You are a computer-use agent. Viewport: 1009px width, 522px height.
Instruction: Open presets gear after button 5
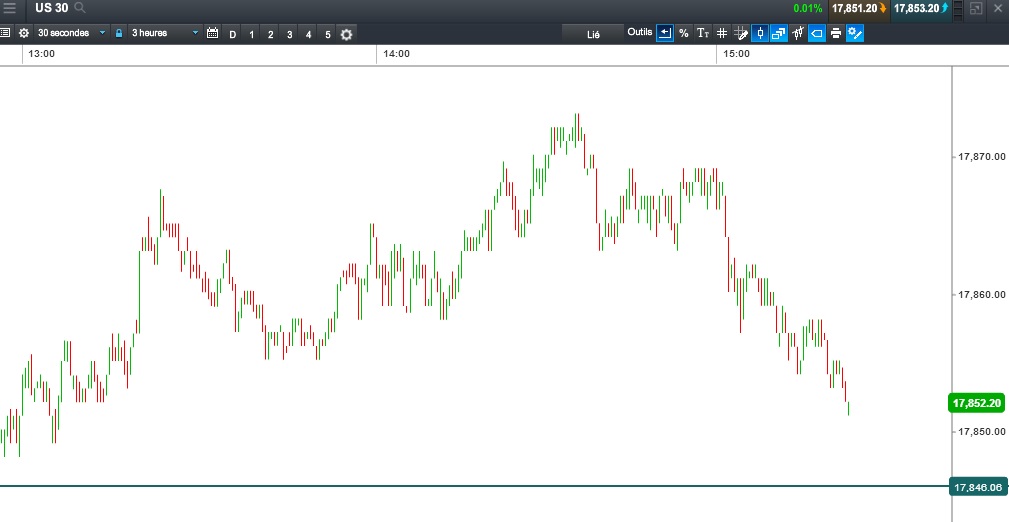click(x=346, y=35)
